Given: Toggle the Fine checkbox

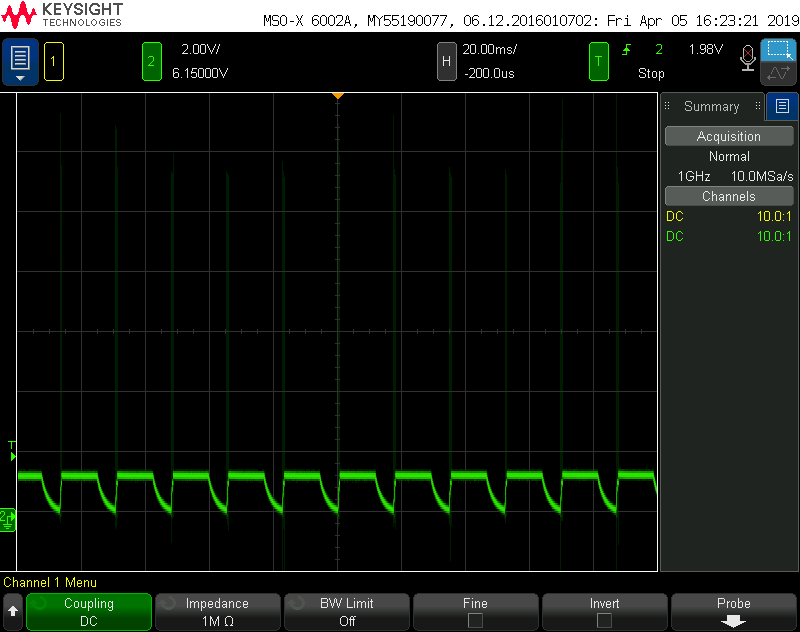Looking at the screenshot, I should (476, 621).
